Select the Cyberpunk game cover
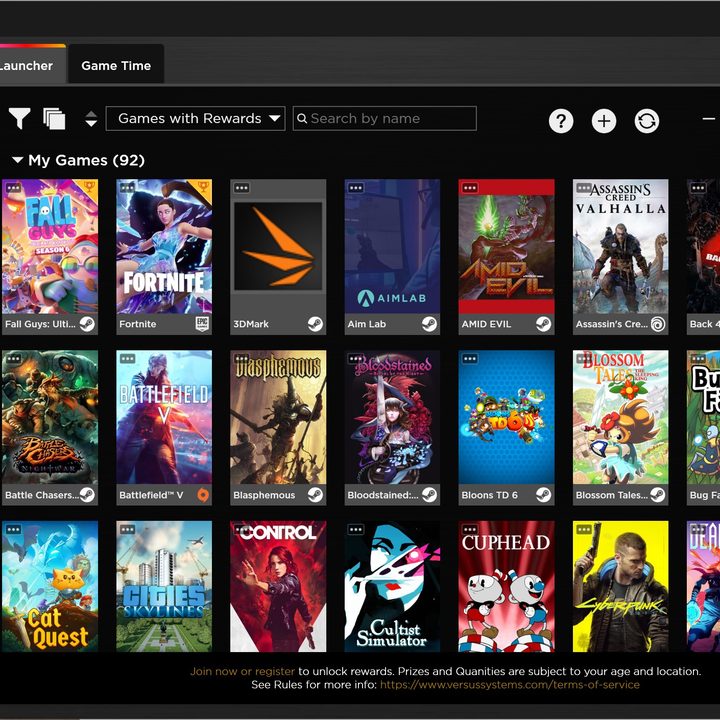The image size is (720, 720). point(620,586)
